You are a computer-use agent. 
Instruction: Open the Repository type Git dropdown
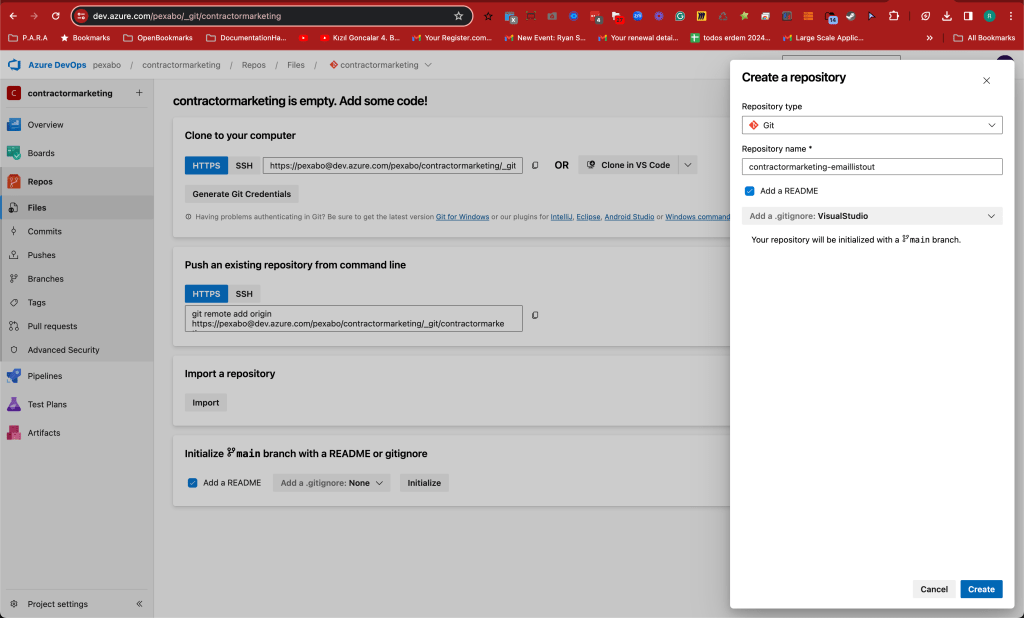click(872, 125)
